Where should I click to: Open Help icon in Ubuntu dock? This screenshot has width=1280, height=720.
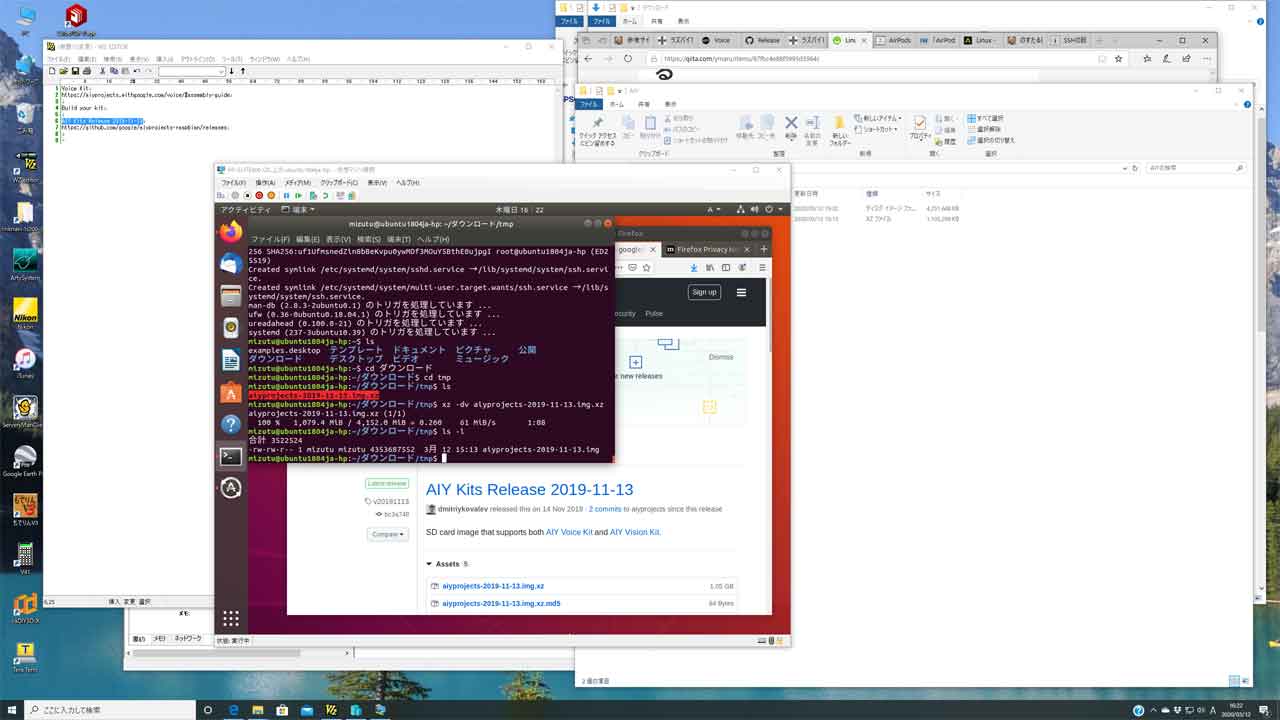pos(231,424)
